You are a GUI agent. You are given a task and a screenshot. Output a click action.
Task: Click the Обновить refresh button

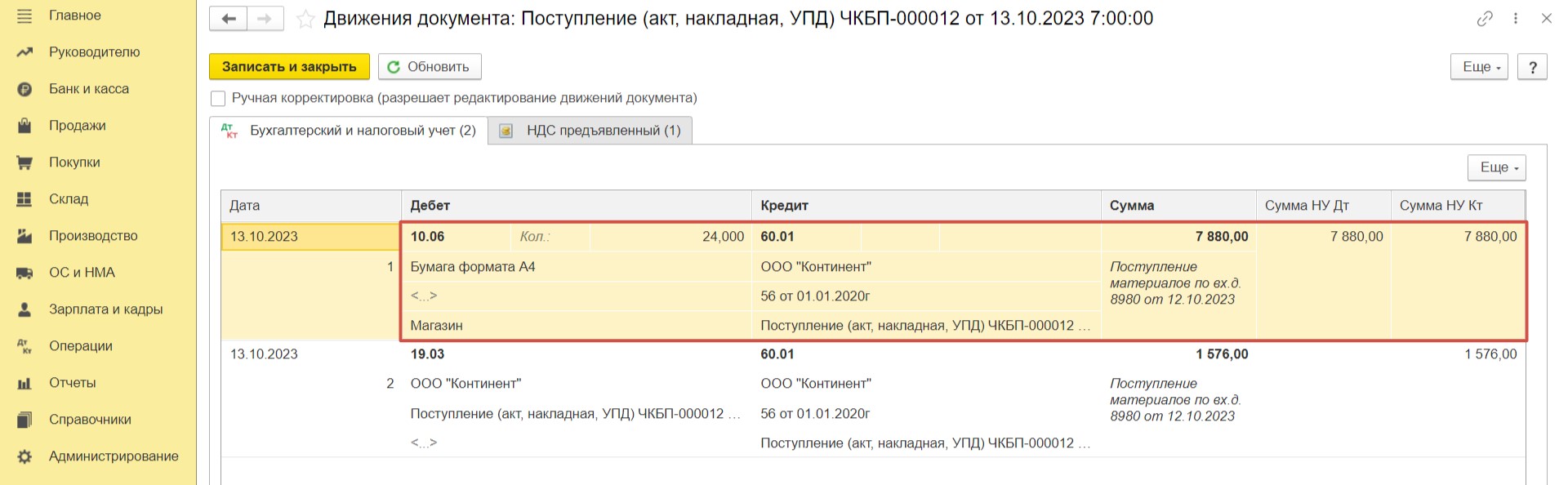coord(430,67)
